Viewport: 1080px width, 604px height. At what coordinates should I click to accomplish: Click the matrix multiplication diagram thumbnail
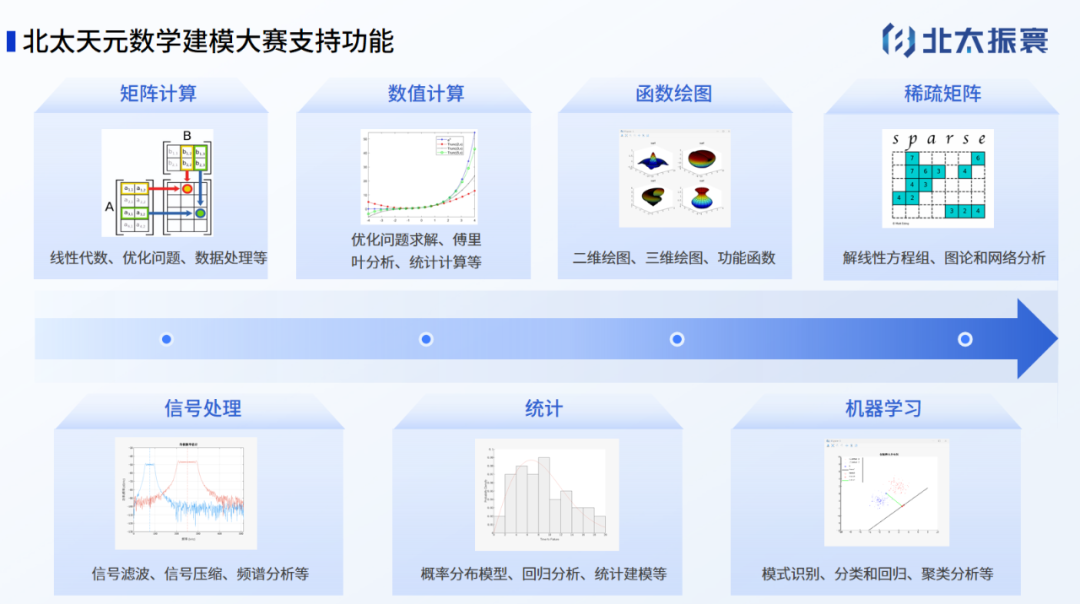click(157, 179)
